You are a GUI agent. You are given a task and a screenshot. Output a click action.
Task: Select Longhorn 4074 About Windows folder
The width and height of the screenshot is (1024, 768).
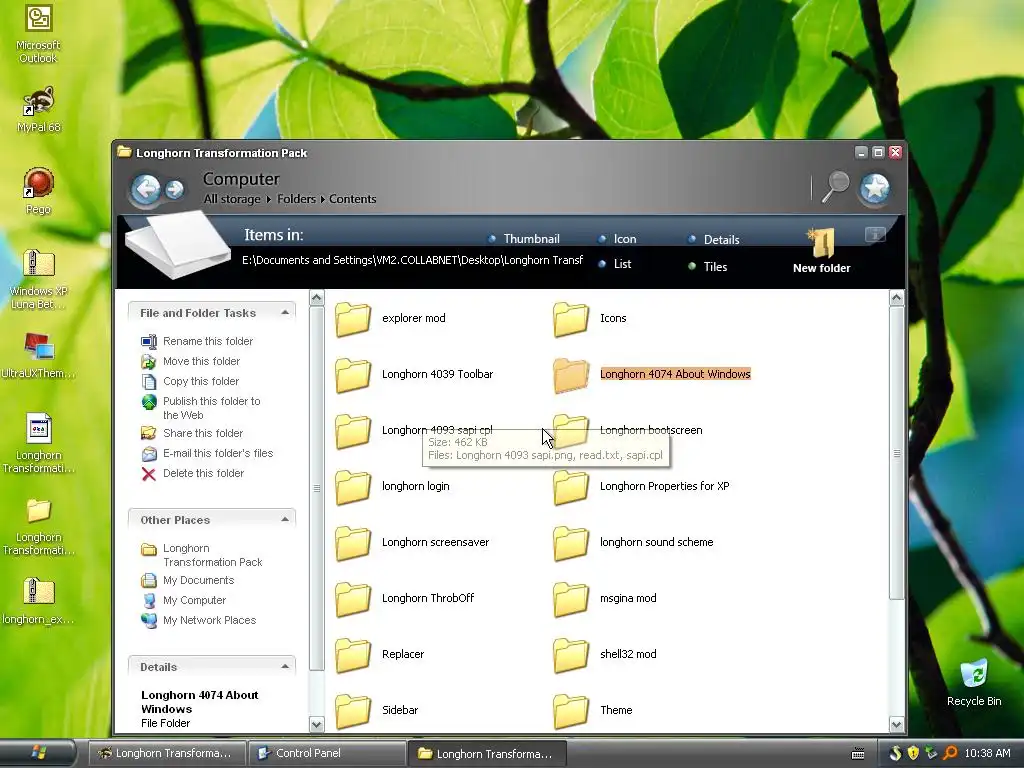click(x=652, y=375)
